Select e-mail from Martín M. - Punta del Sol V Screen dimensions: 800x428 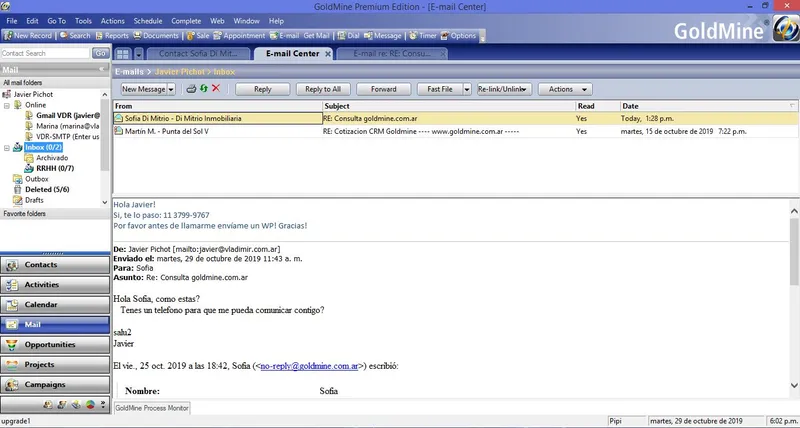tap(456, 132)
